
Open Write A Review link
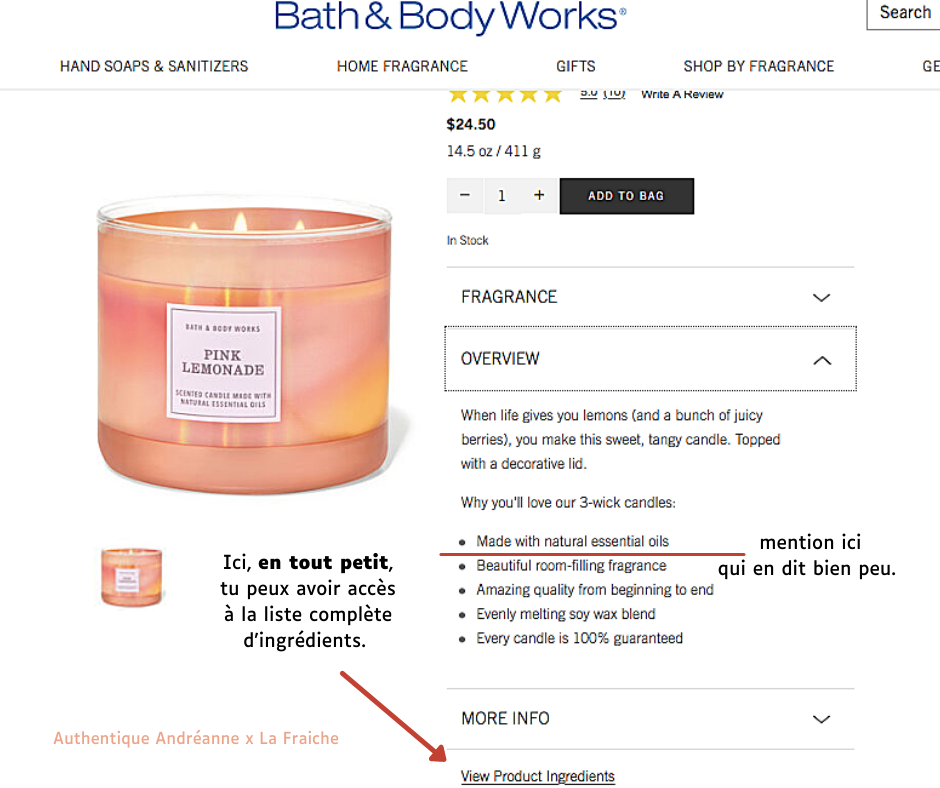682,94
